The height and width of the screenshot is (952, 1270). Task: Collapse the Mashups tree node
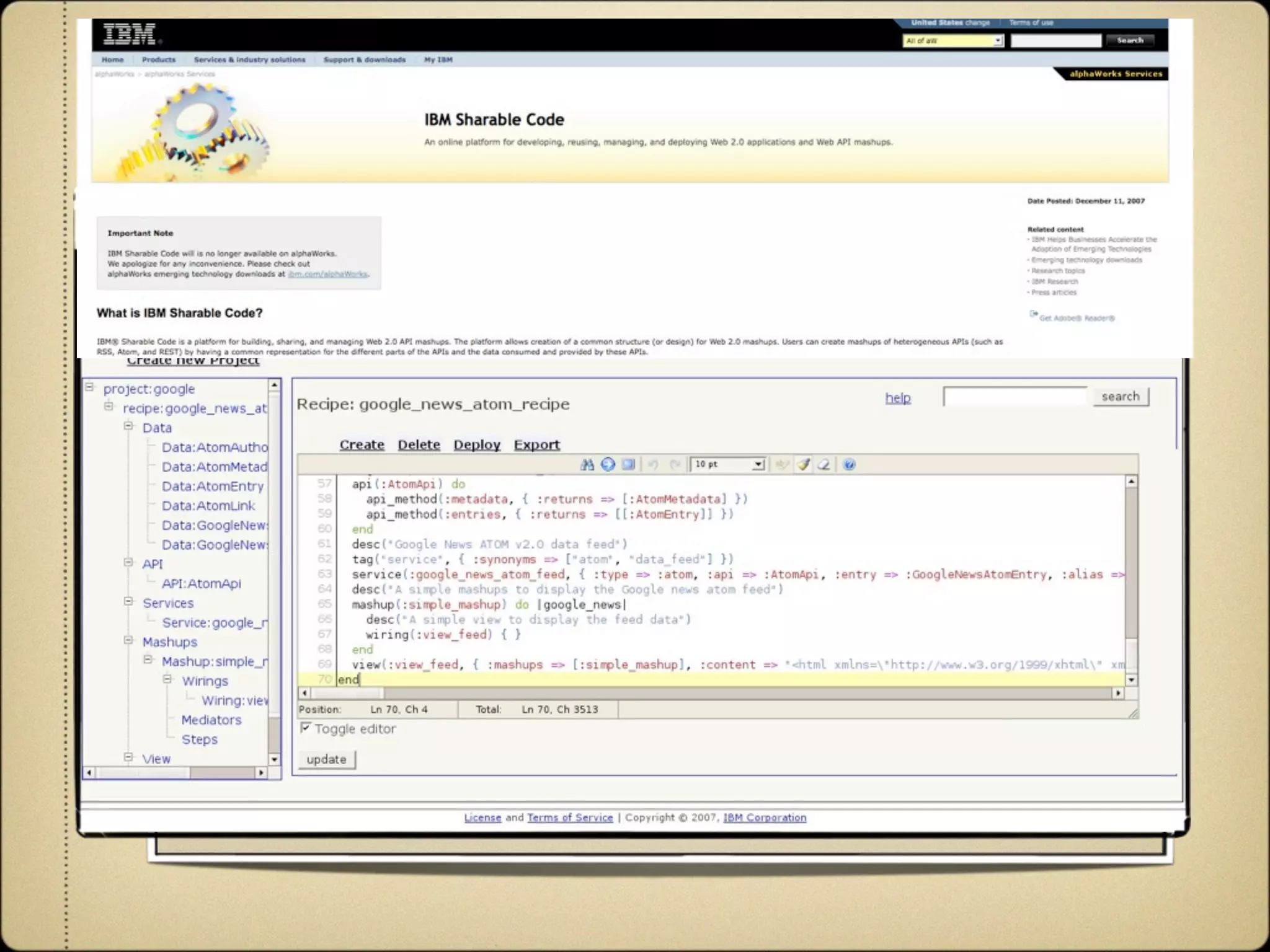128,640
